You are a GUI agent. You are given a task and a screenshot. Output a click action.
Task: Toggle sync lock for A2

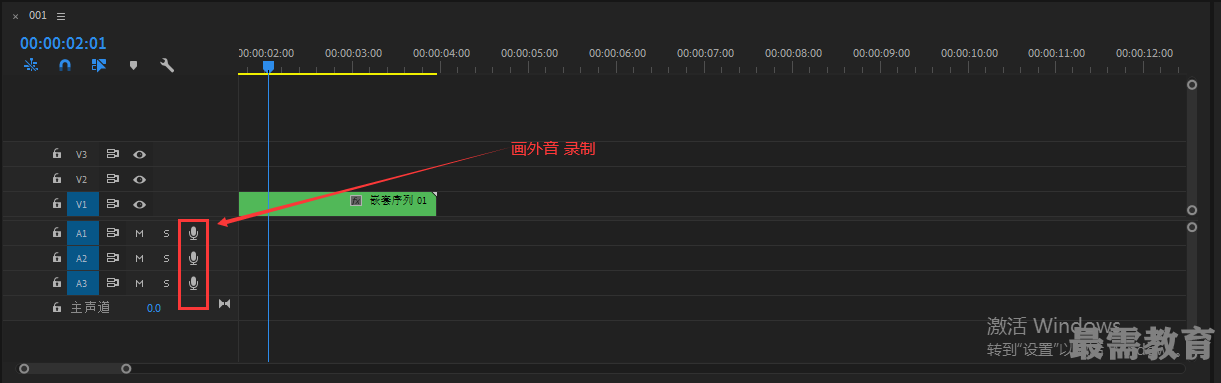pyautogui.click(x=113, y=258)
